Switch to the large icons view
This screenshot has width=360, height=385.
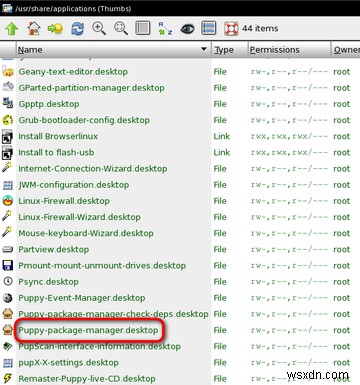(x=143, y=28)
